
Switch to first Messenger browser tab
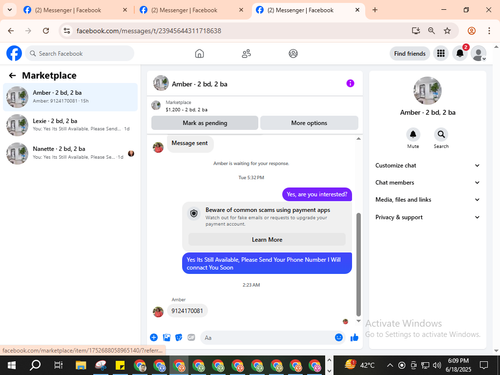tap(75, 10)
